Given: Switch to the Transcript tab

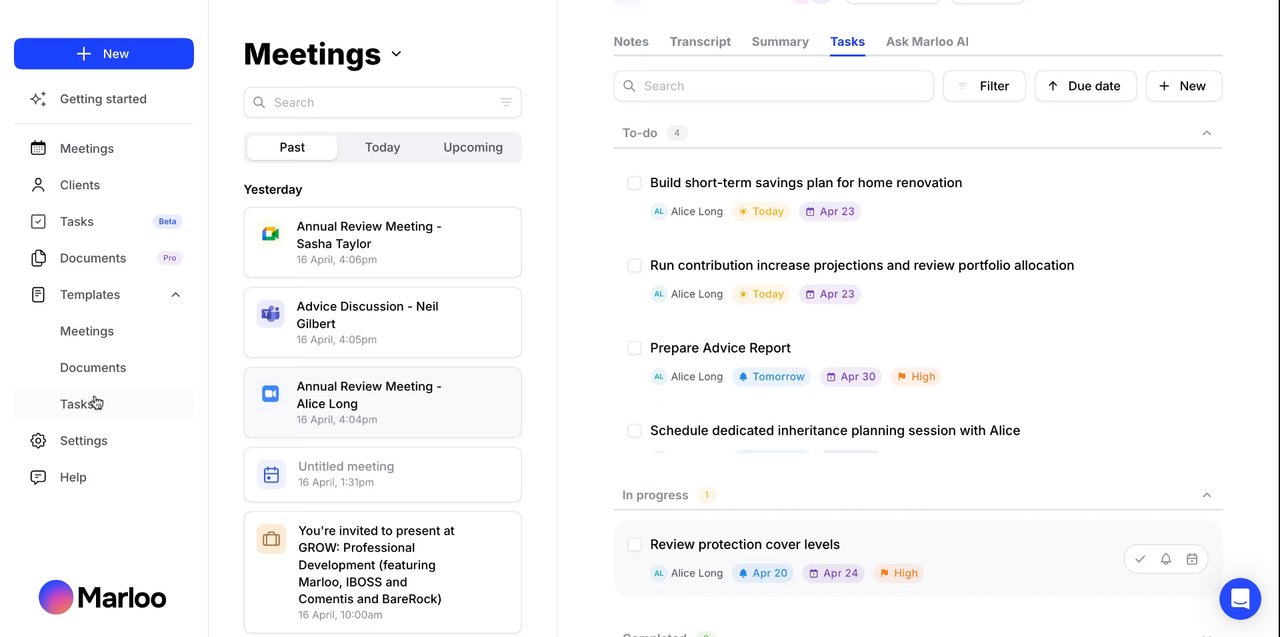Looking at the screenshot, I should pos(700,42).
